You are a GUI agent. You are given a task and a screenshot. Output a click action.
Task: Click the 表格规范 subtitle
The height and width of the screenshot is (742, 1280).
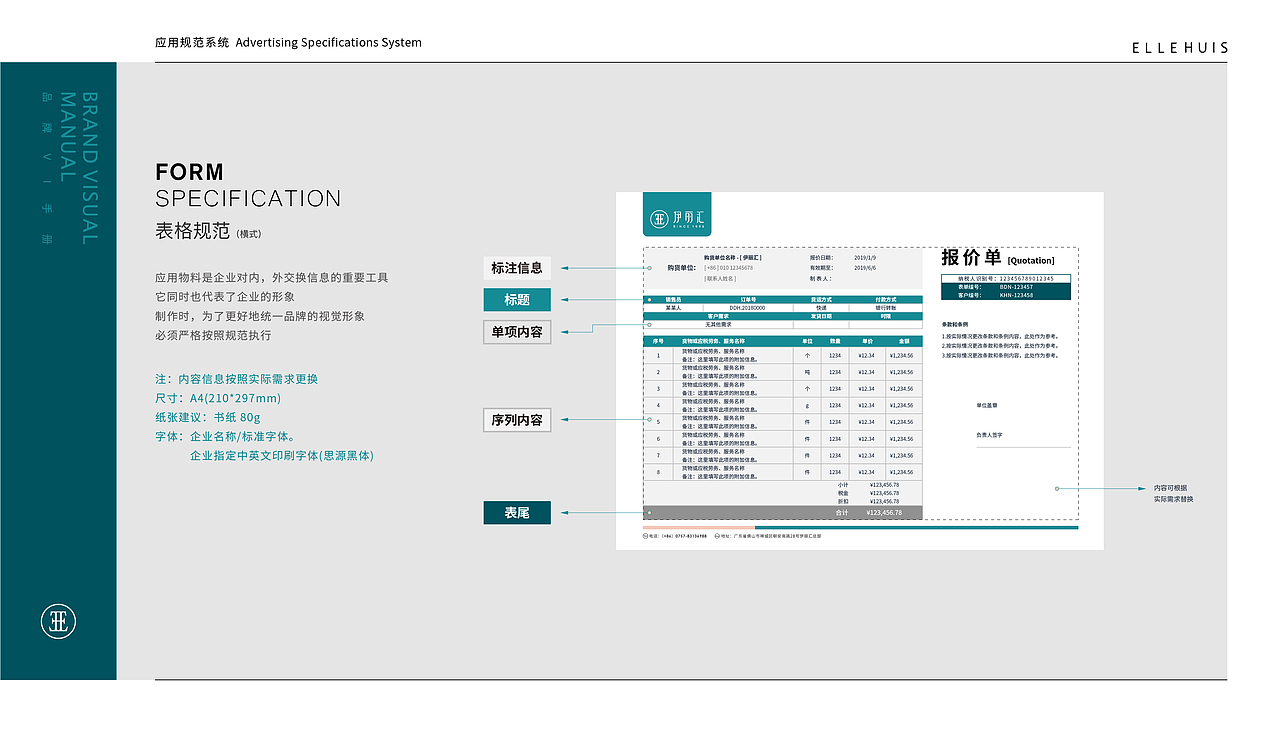pyautogui.click(x=192, y=232)
